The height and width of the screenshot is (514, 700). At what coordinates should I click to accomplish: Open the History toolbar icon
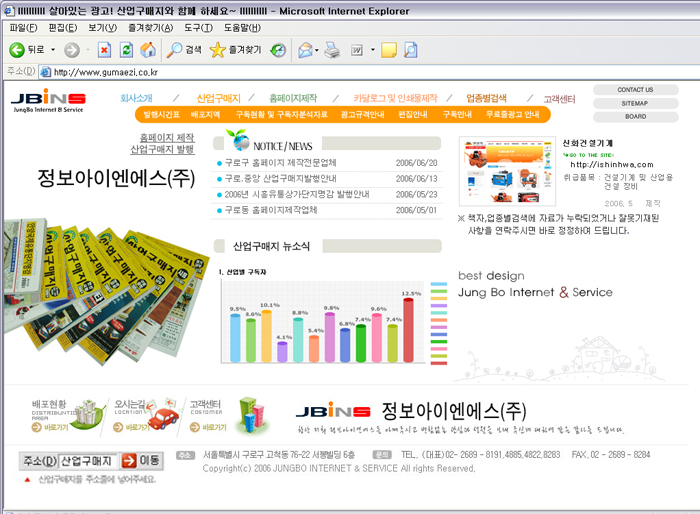click(x=278, y=50)
